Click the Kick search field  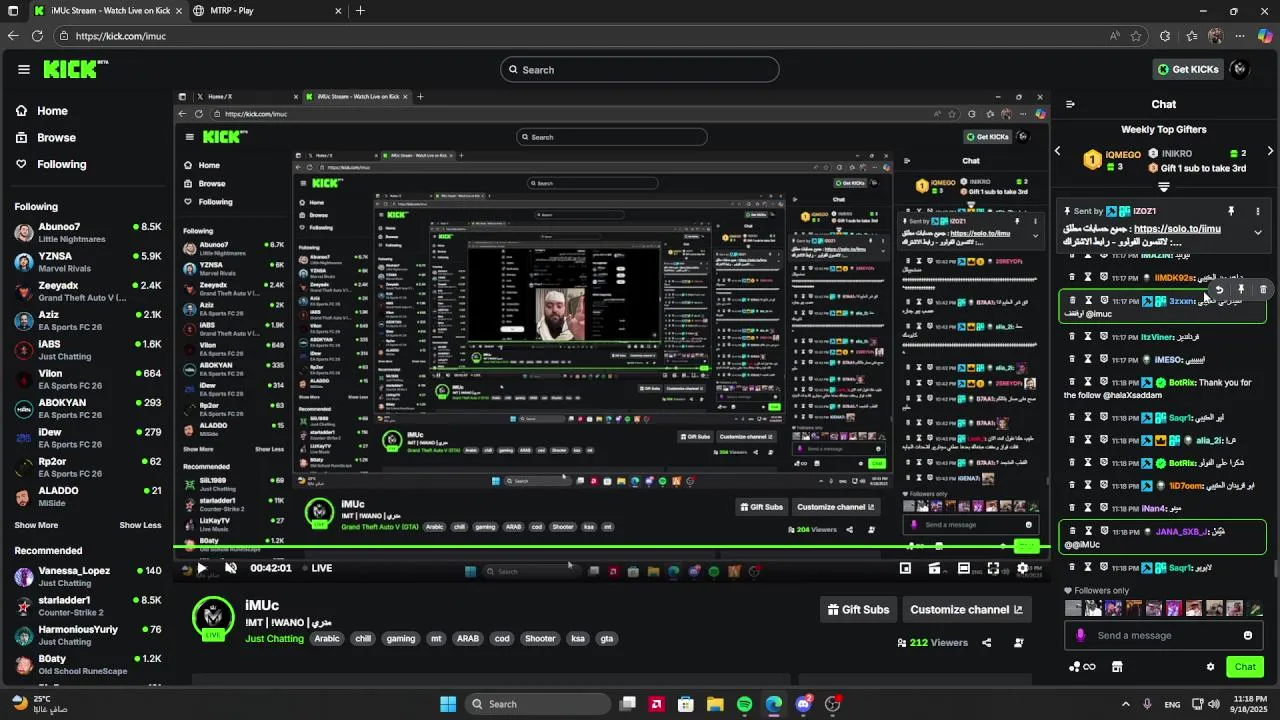click(x=640, y=70)
